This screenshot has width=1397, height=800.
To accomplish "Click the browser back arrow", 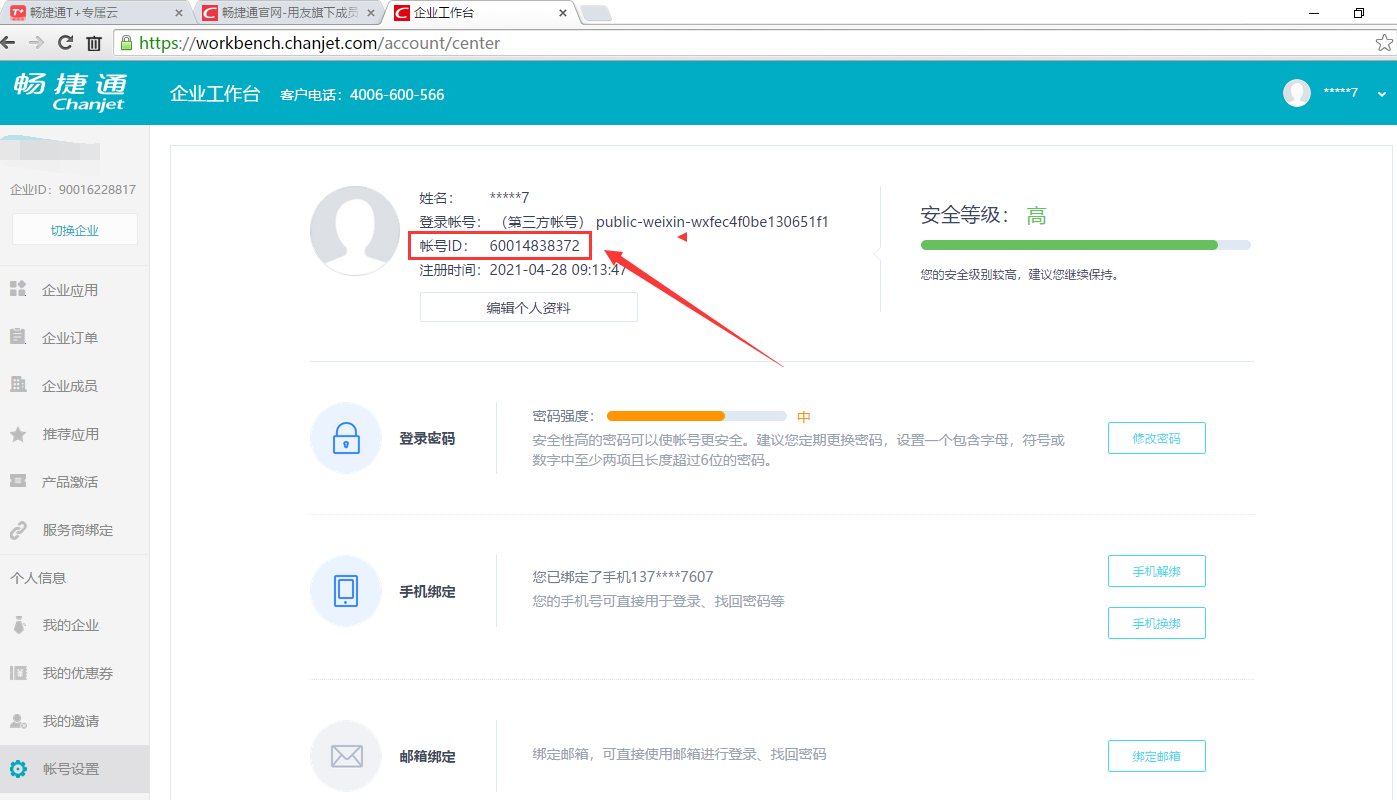I will click(9, 43).
